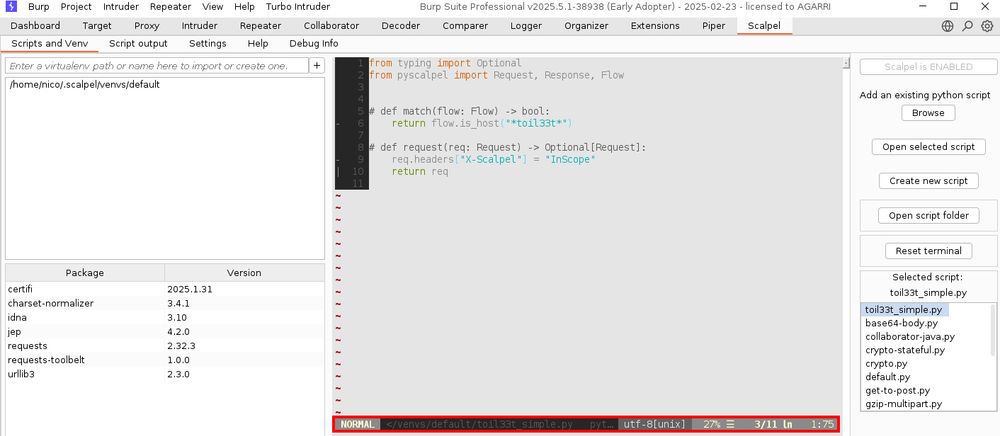Switch to the Decoder tab
1000x436 pixels.
click(401, 26)
